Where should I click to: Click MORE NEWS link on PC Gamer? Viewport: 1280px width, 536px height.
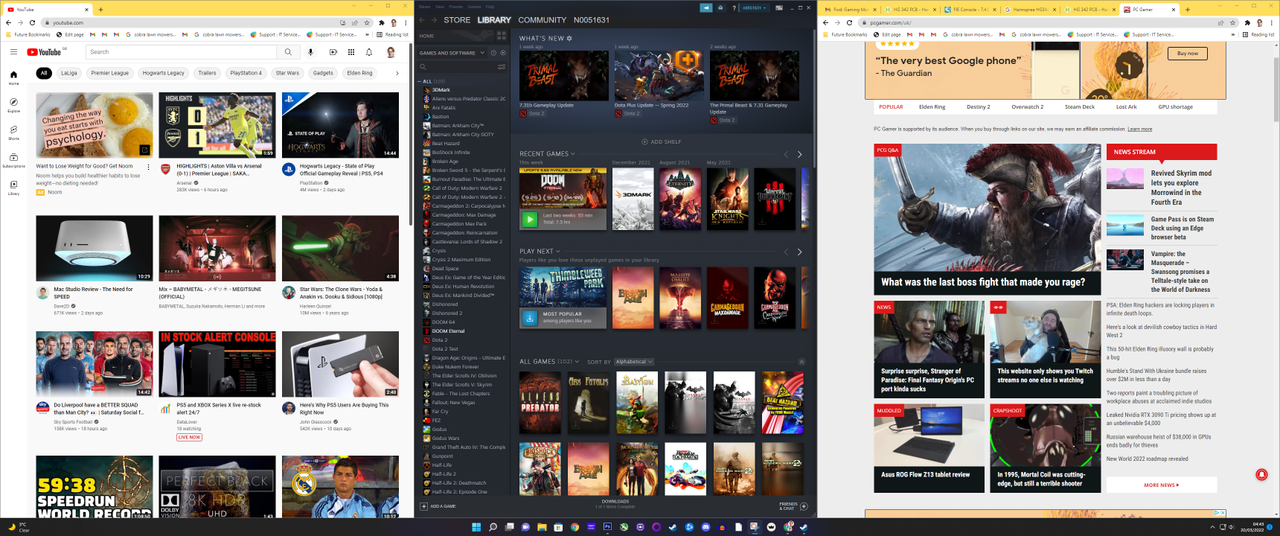1161,485
